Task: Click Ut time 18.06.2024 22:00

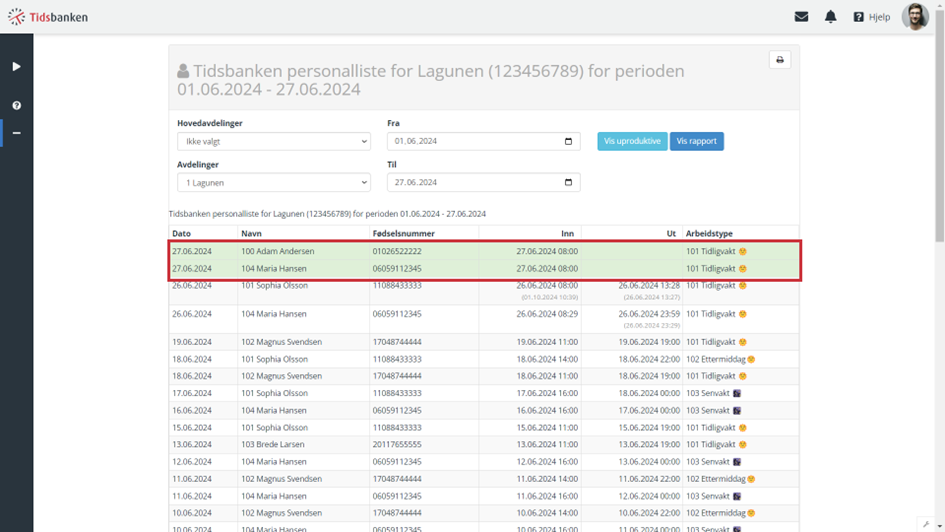Action: [x=649, y=360]
